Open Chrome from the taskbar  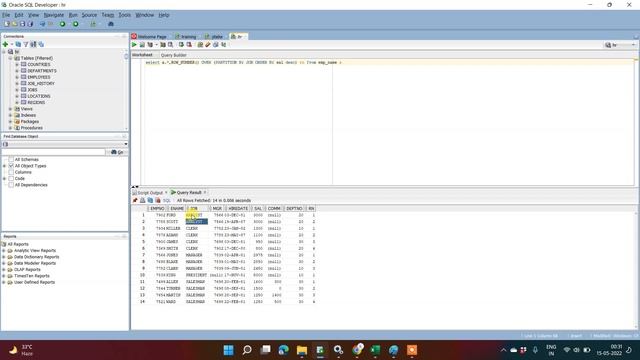click(358, 349)
